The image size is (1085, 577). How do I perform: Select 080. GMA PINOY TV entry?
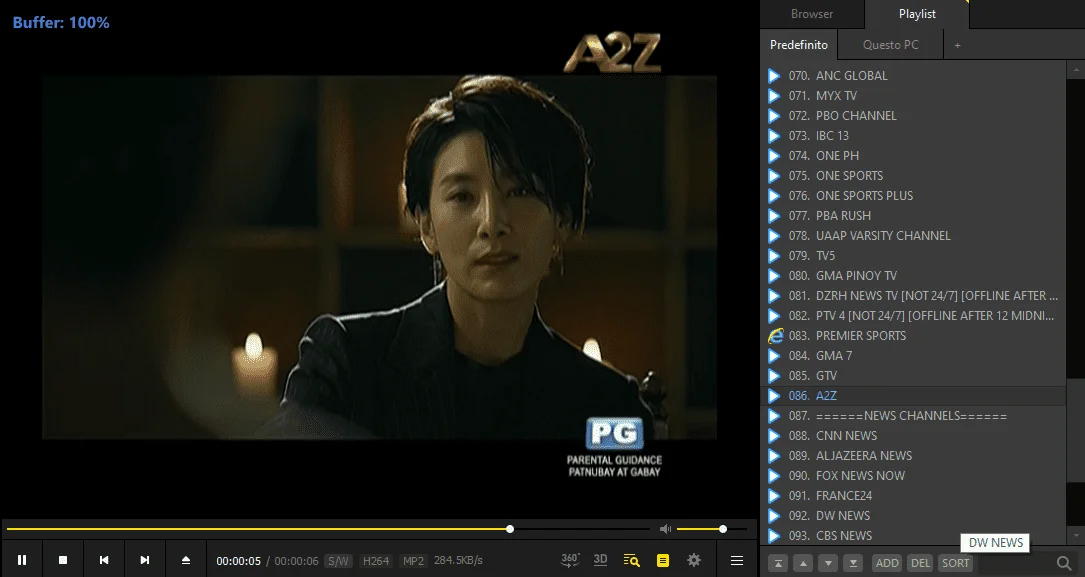point(913,276)
